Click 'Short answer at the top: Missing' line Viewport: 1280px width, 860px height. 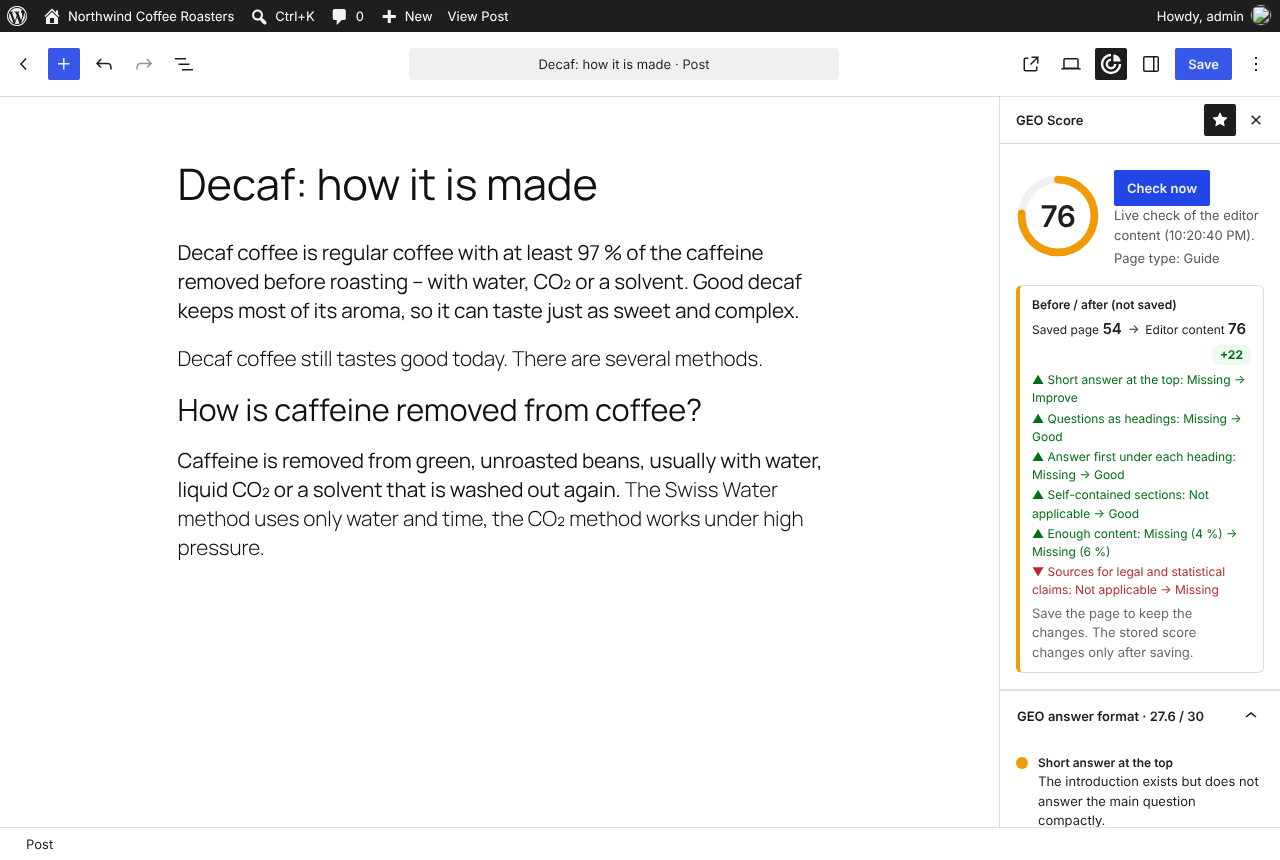point(1138,389)
